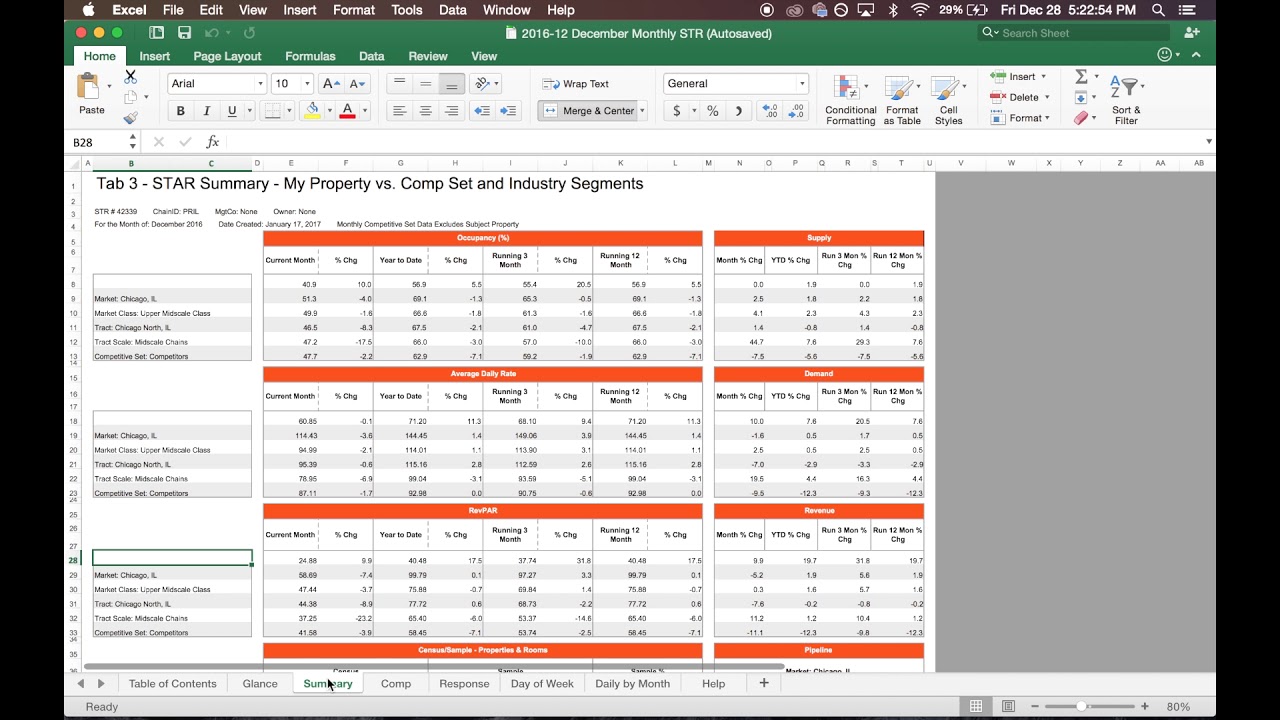
Task: Click the Decrease Indent icon
Action: [x=482, y=111]
